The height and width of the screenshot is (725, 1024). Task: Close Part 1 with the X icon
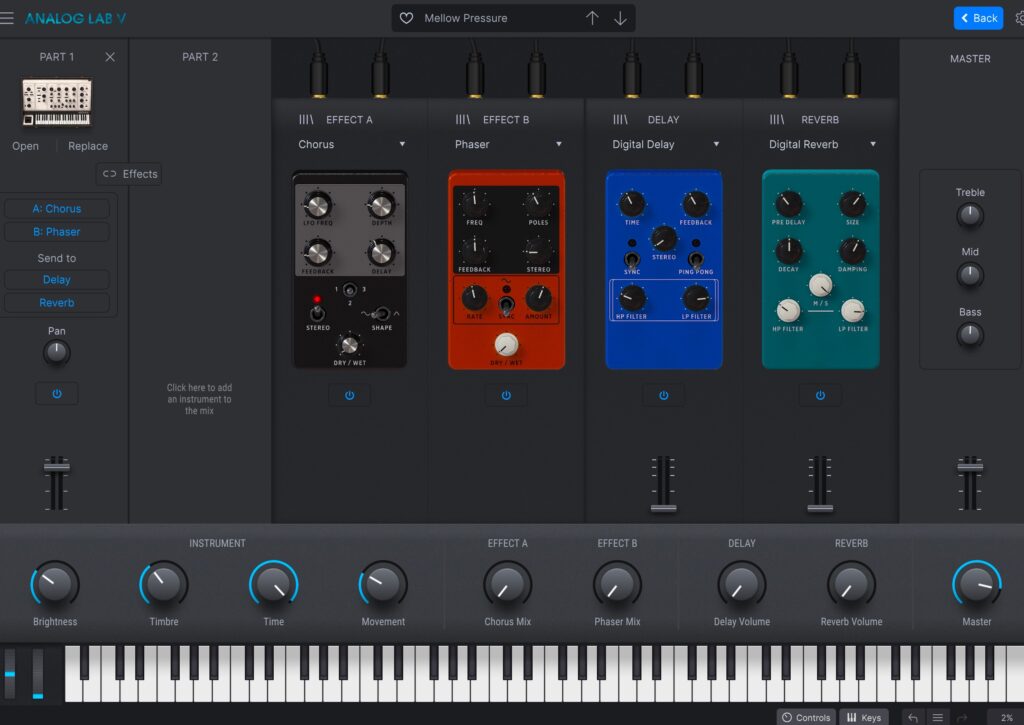[x=110, y=57]
